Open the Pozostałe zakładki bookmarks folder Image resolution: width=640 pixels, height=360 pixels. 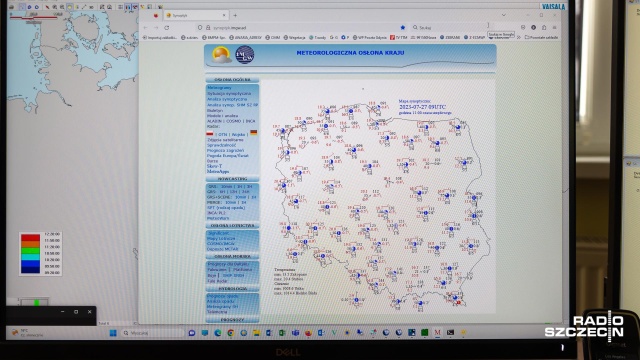point(541,38)
